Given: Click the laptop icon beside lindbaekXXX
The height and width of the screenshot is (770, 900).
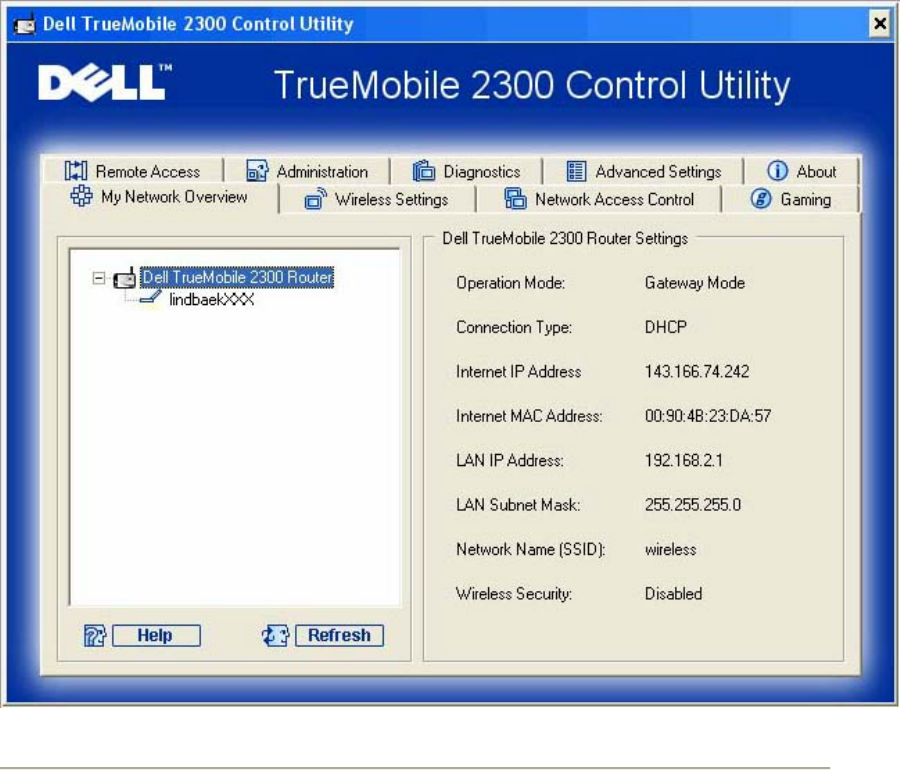Looking at the screenshot, I should coord(150,299).
